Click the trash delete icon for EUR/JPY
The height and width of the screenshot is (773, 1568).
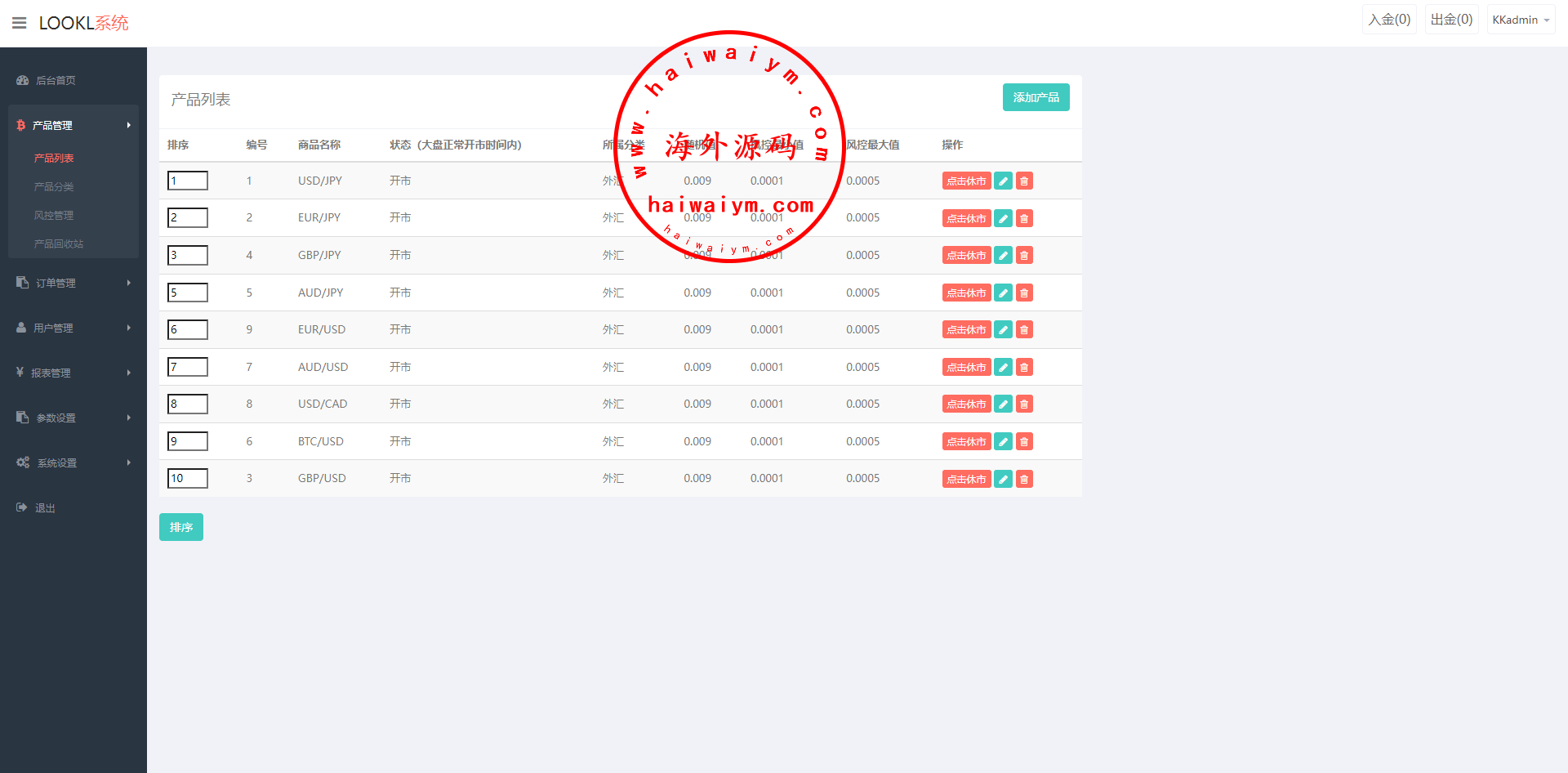click(x=1024, y=218)
